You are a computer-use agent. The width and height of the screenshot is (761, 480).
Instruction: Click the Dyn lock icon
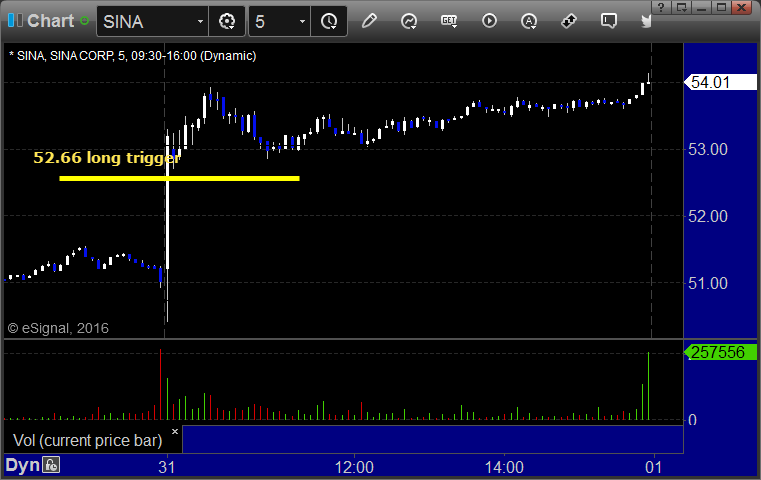click(51, 465)
